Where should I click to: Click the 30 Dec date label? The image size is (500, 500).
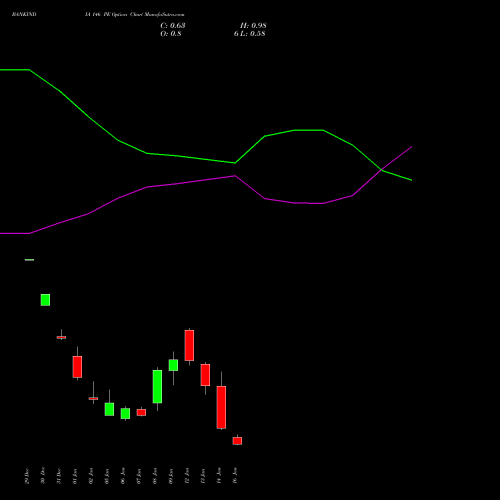(x=43, y=476)
